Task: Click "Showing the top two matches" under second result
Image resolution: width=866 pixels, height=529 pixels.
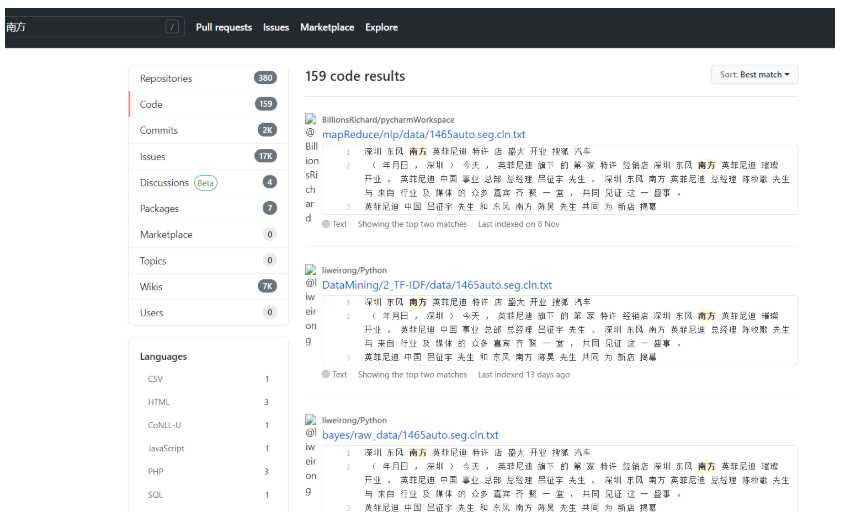Action: tap(412, 374)
